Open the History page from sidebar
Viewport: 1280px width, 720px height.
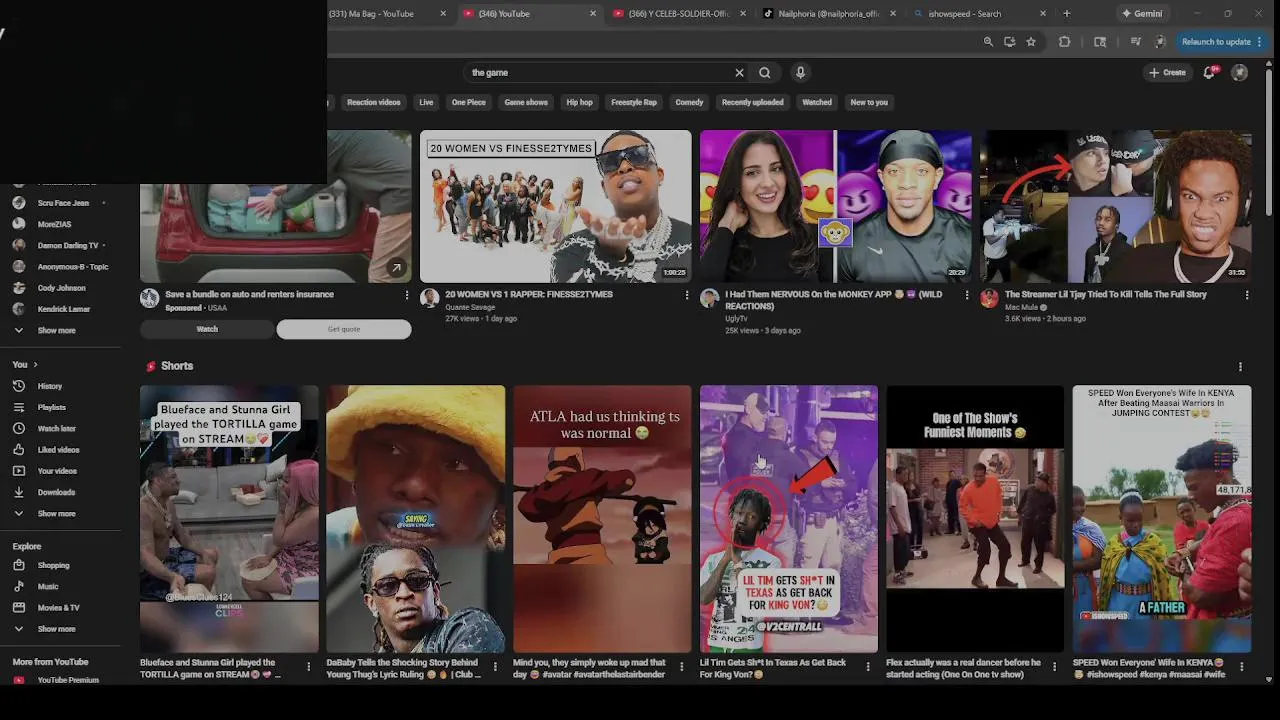click(x=49, y=386)
